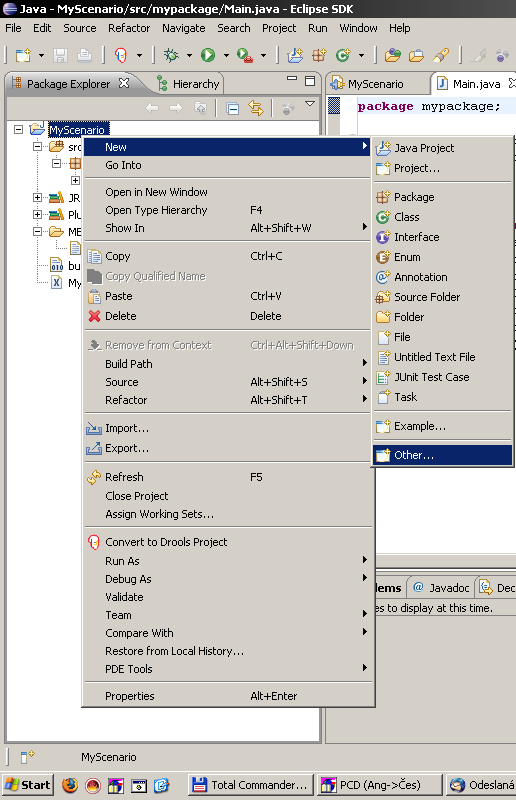The image size is (516, 800).
Task: Maximize the Package Explorer view
Action: (310, 81)
